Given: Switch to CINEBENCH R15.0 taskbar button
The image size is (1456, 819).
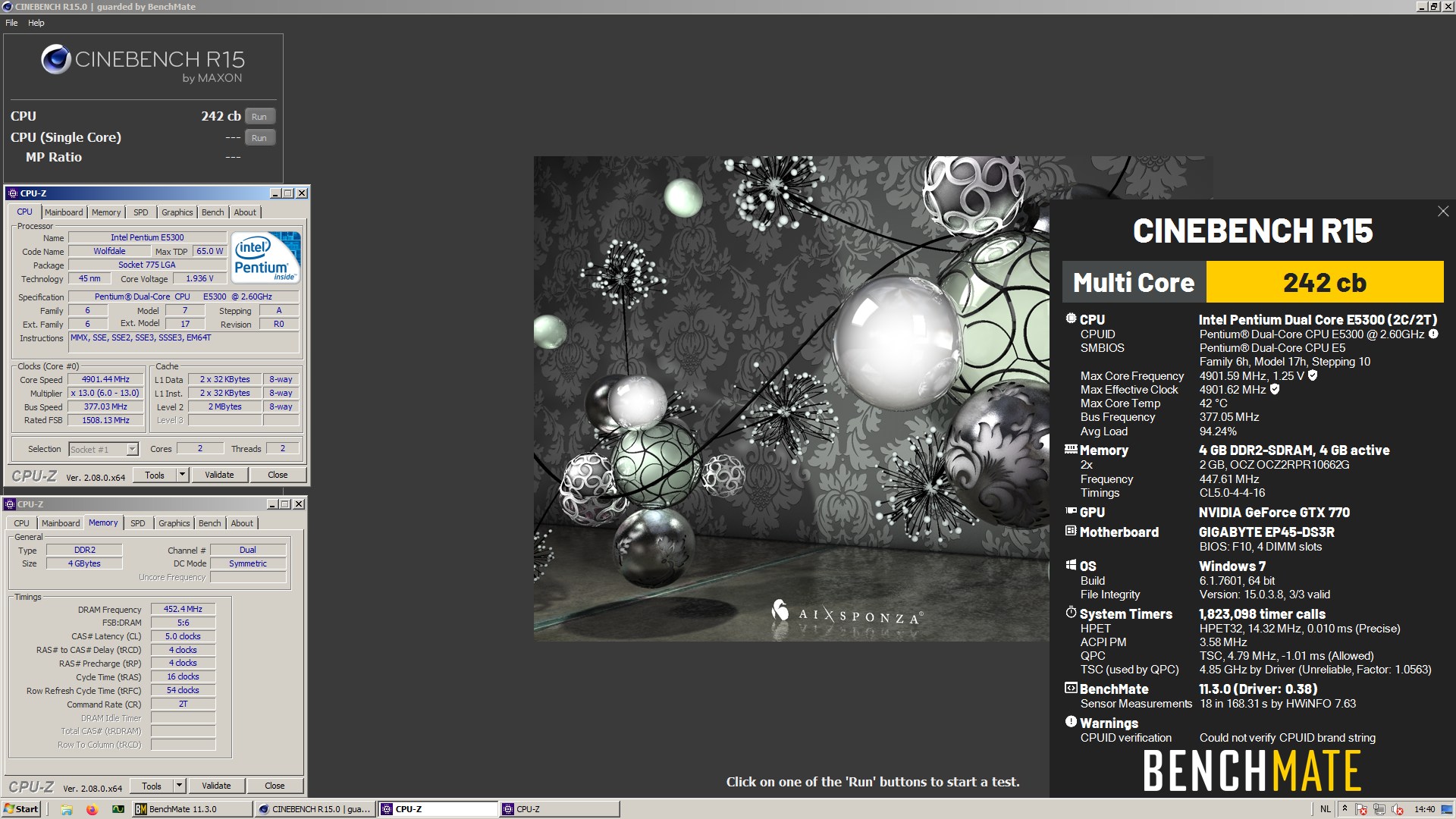Looking at the screenshot, I should tap(315, 809).
